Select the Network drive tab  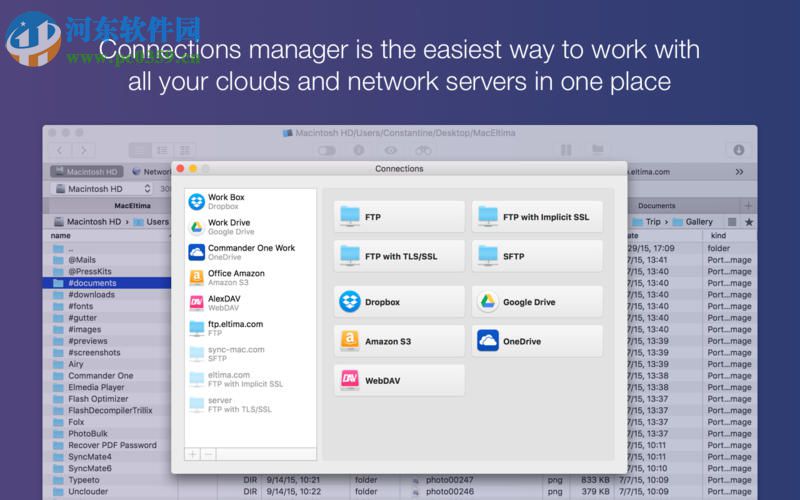click(151, 172)
